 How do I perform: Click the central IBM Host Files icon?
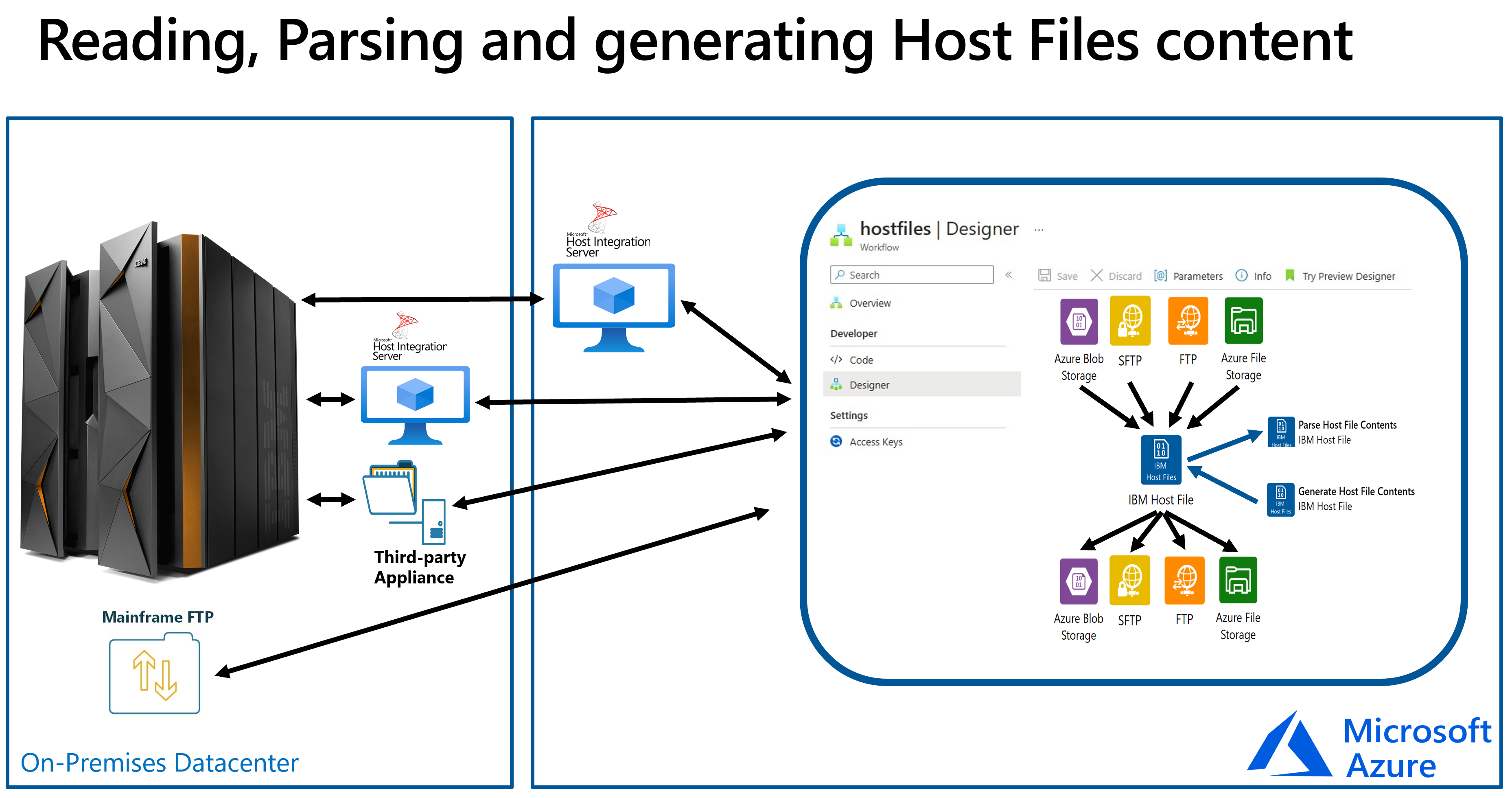click(x=1160, y=459)
